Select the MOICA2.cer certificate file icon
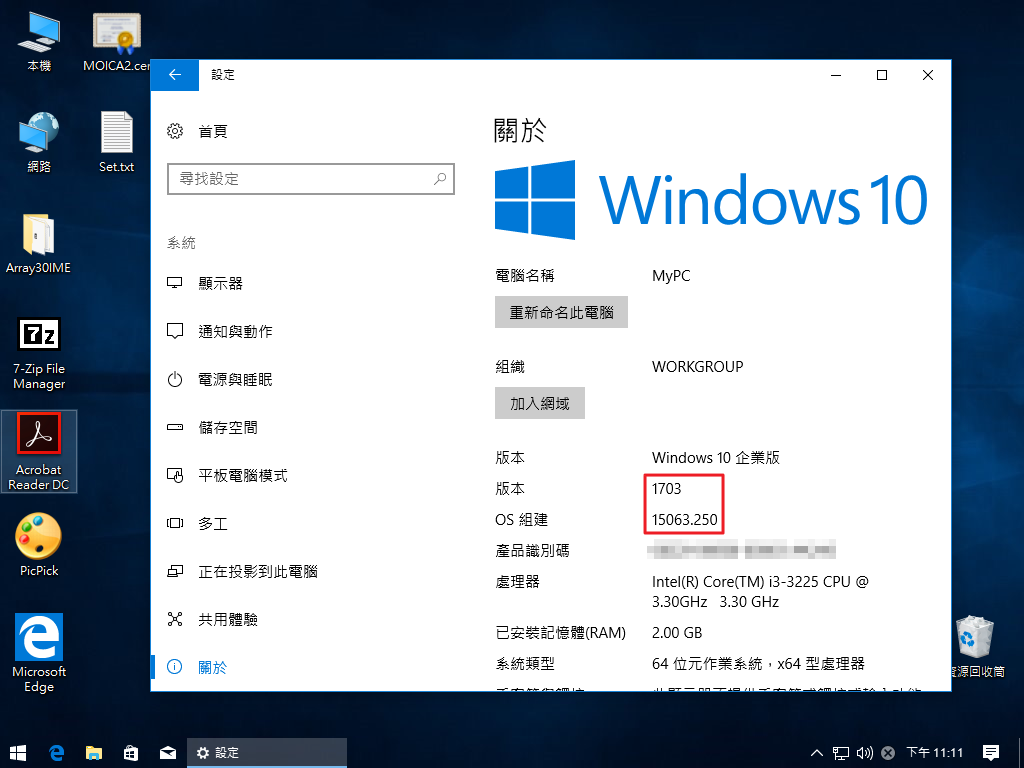1024x768 pixels. pos(116,42)
